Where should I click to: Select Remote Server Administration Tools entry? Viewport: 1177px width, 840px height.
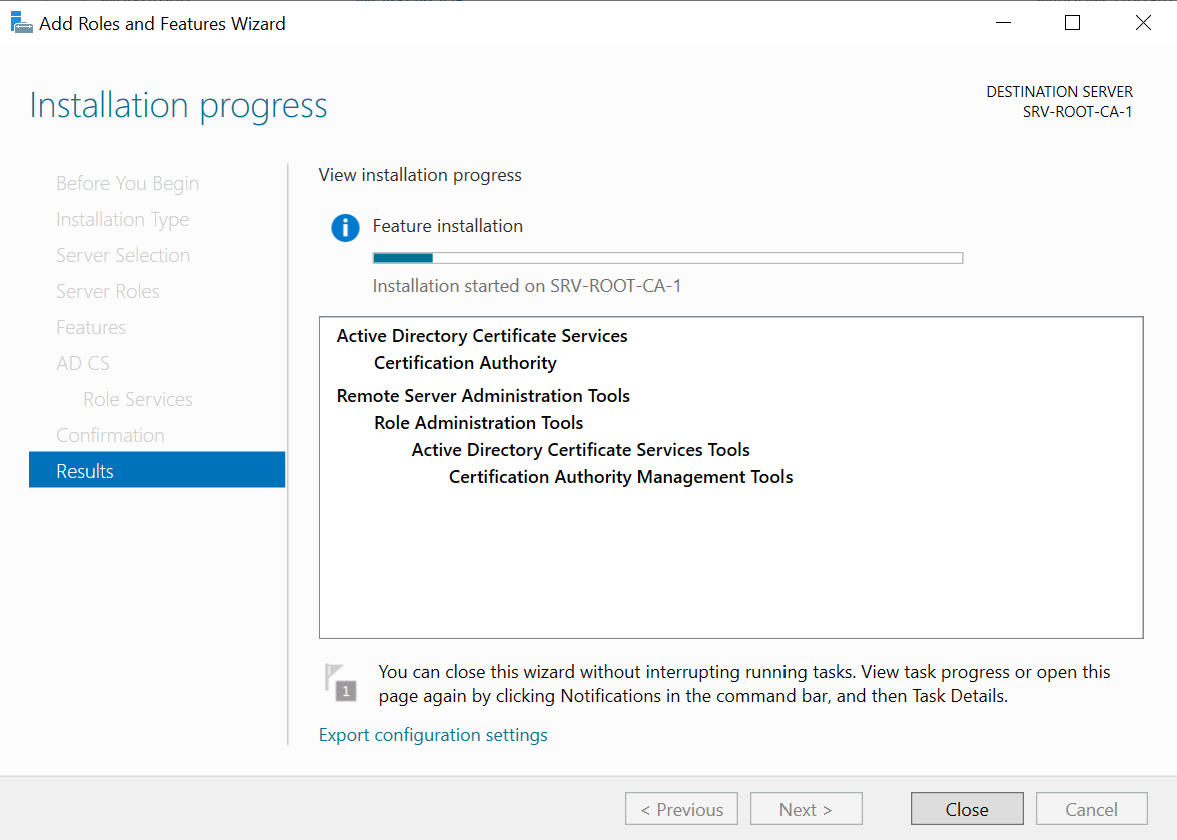(x=483, y=395)
